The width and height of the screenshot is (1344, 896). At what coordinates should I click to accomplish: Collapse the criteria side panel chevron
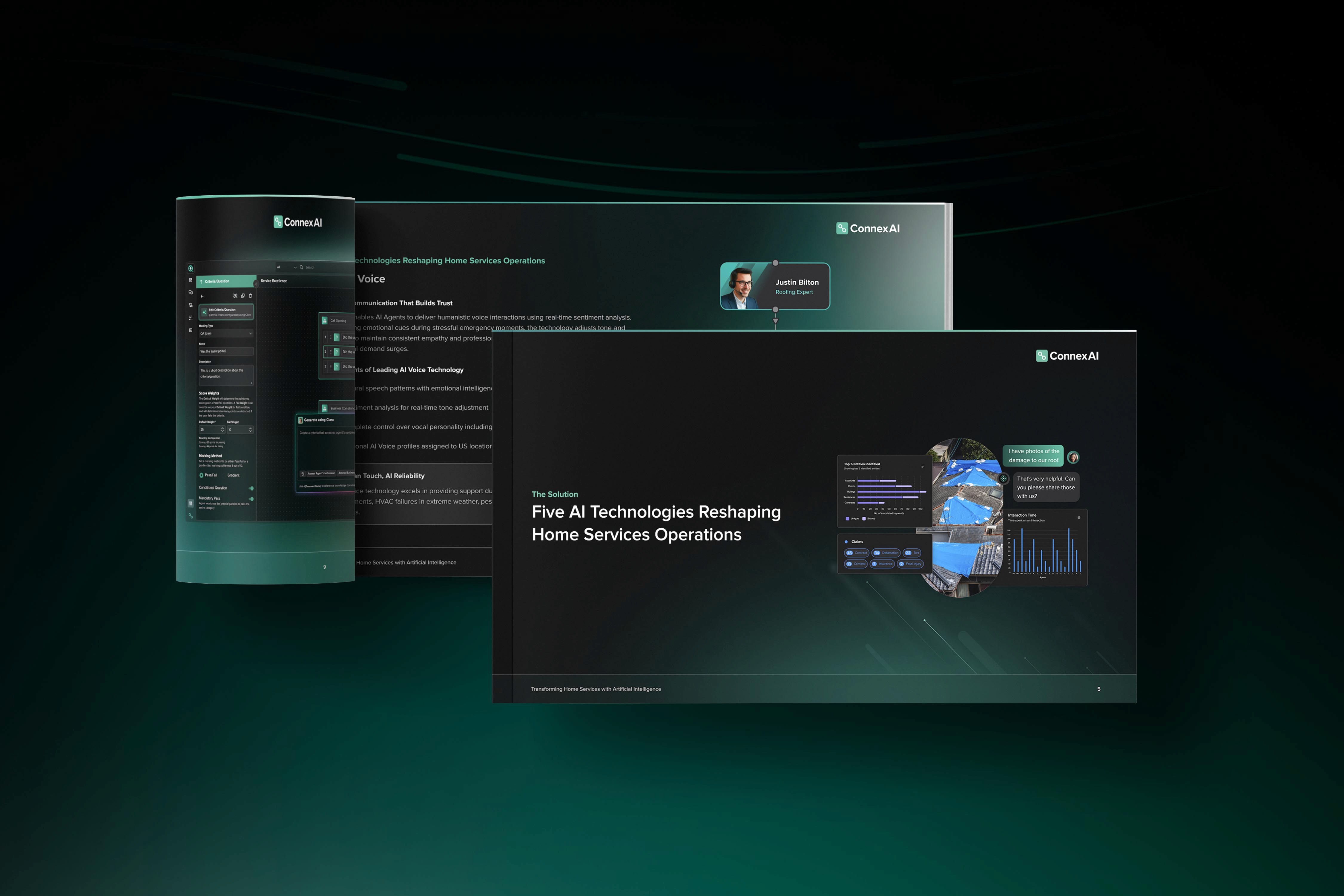coord(255,283)
